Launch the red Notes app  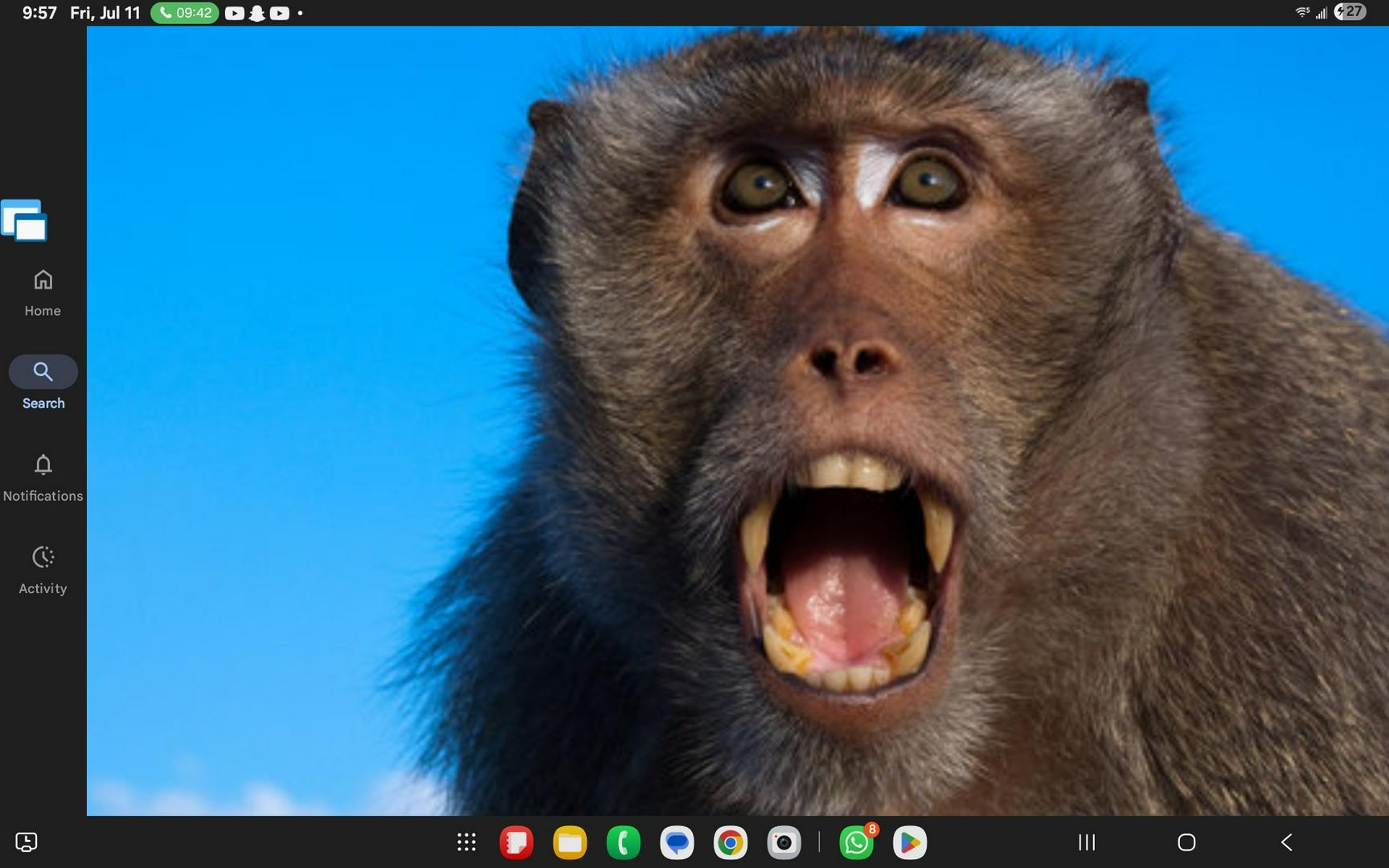516,842
